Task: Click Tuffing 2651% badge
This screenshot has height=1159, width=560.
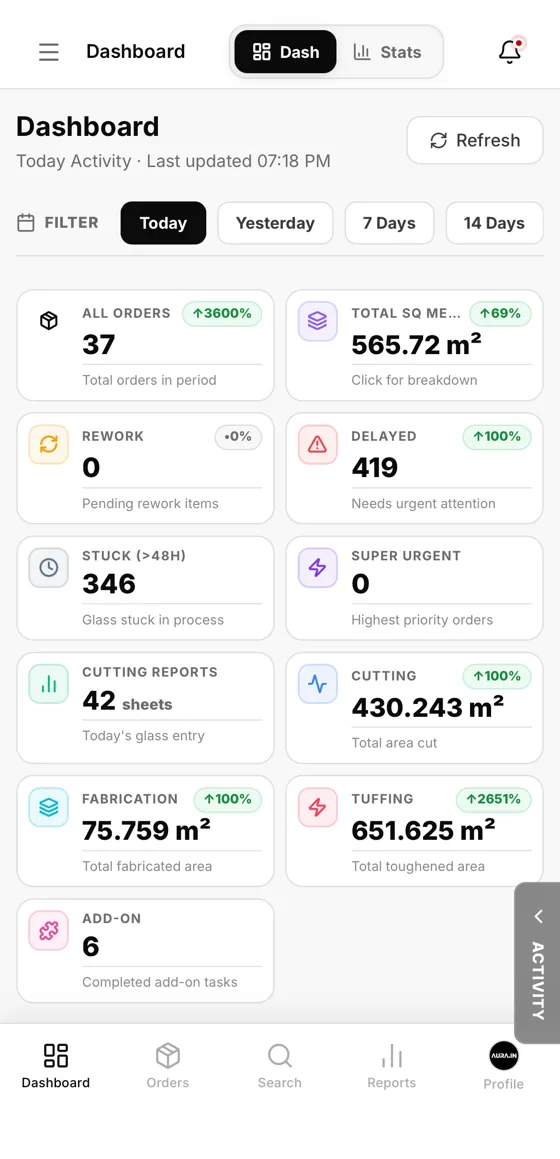Action: click(494, 799)
